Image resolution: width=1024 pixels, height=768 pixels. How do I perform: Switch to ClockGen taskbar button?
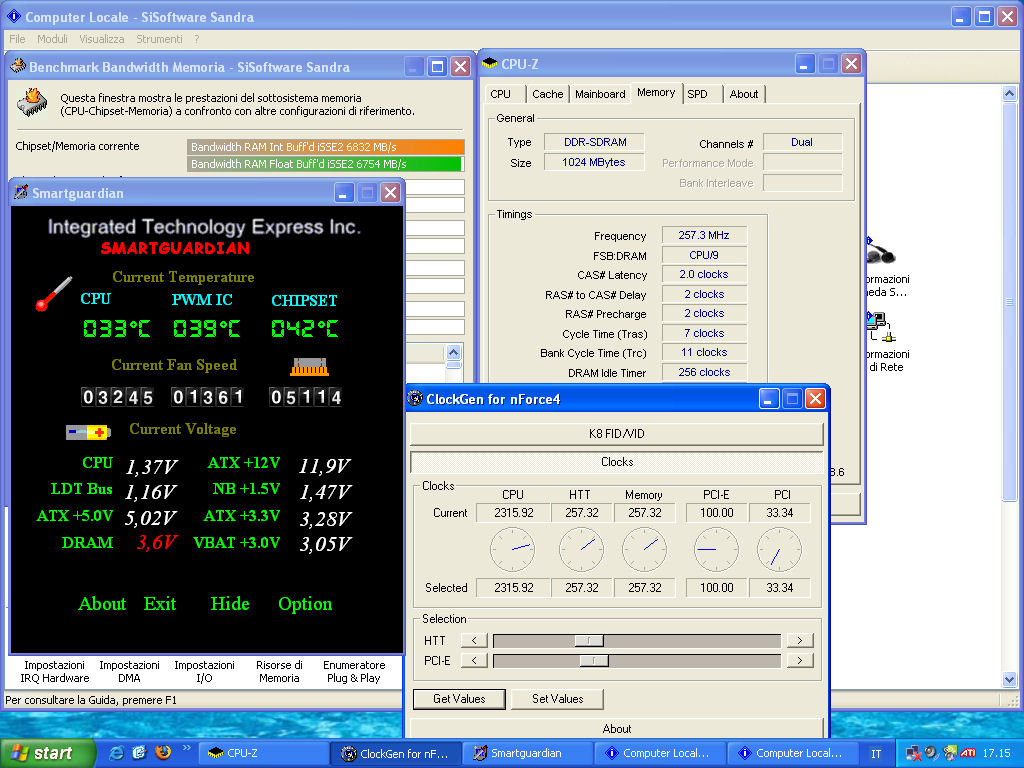coord(396,754)
